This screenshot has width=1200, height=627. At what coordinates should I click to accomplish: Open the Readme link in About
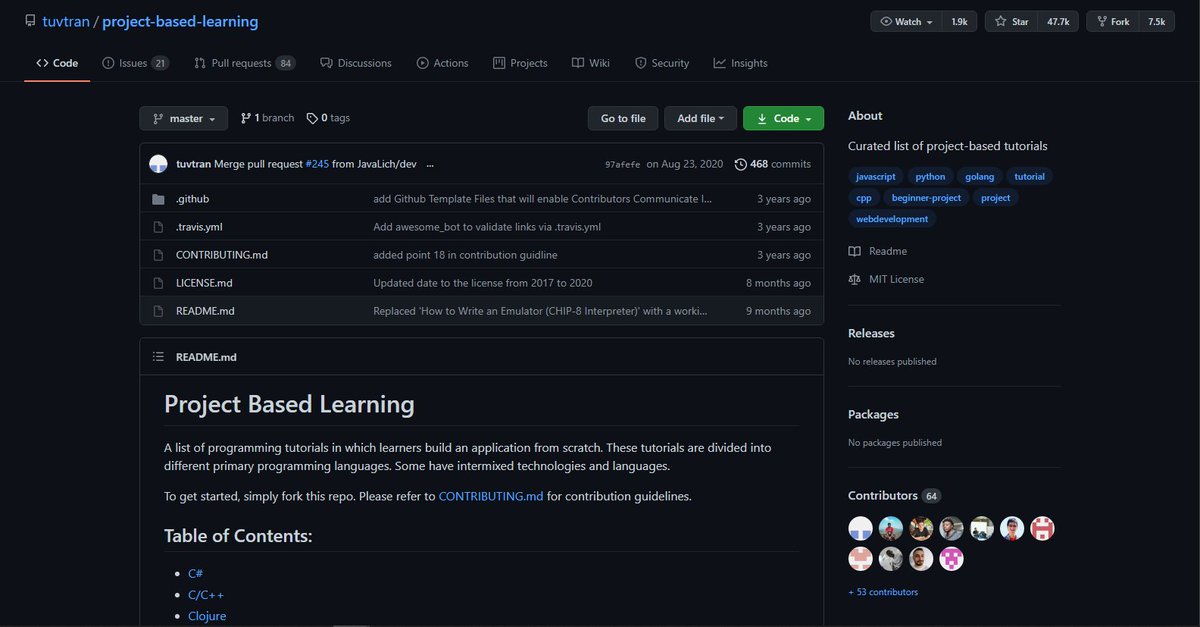(x=878, y=251)
